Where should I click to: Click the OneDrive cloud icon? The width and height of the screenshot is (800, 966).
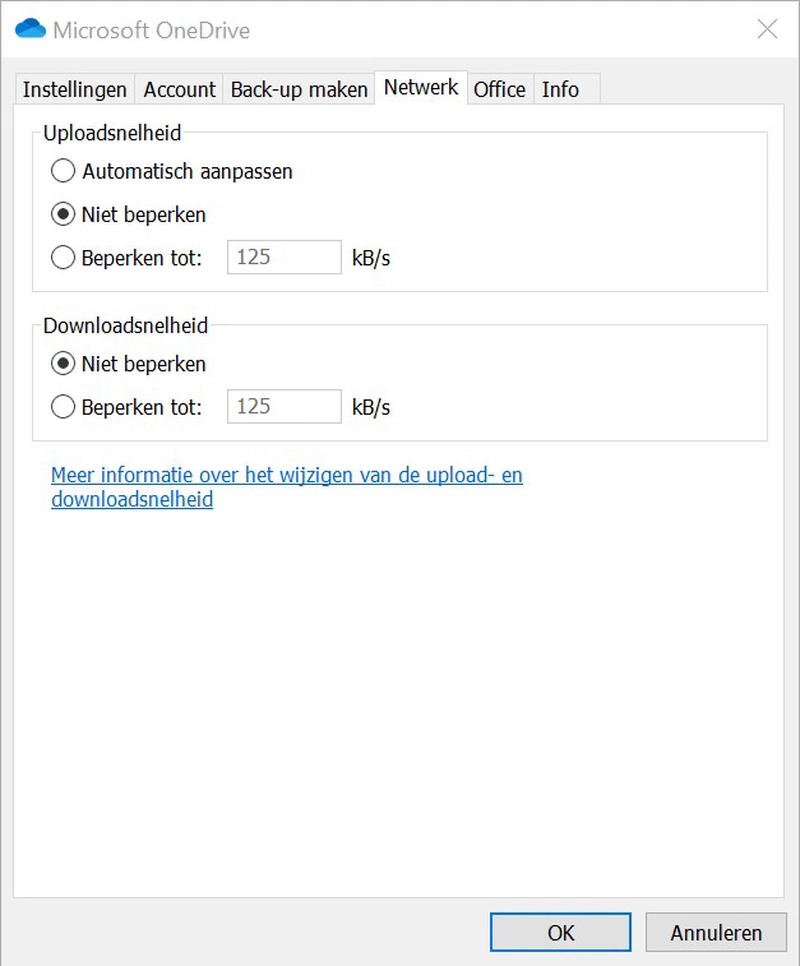(x=29, y=28)
